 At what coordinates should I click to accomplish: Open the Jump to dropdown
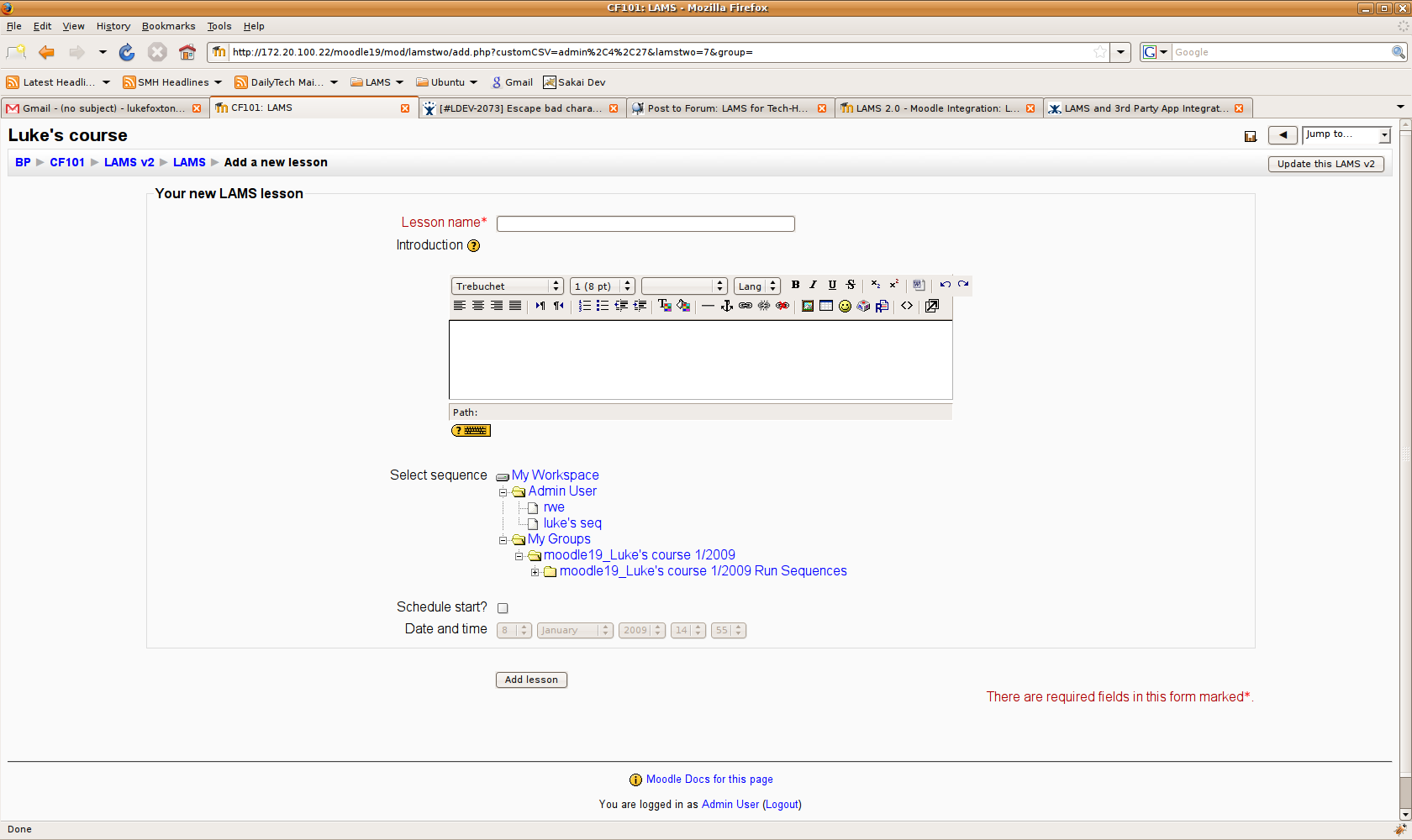1346,135
